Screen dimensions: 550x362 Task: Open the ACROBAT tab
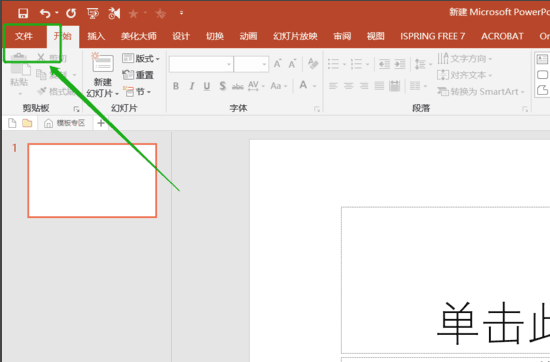(x=502, y=36)
